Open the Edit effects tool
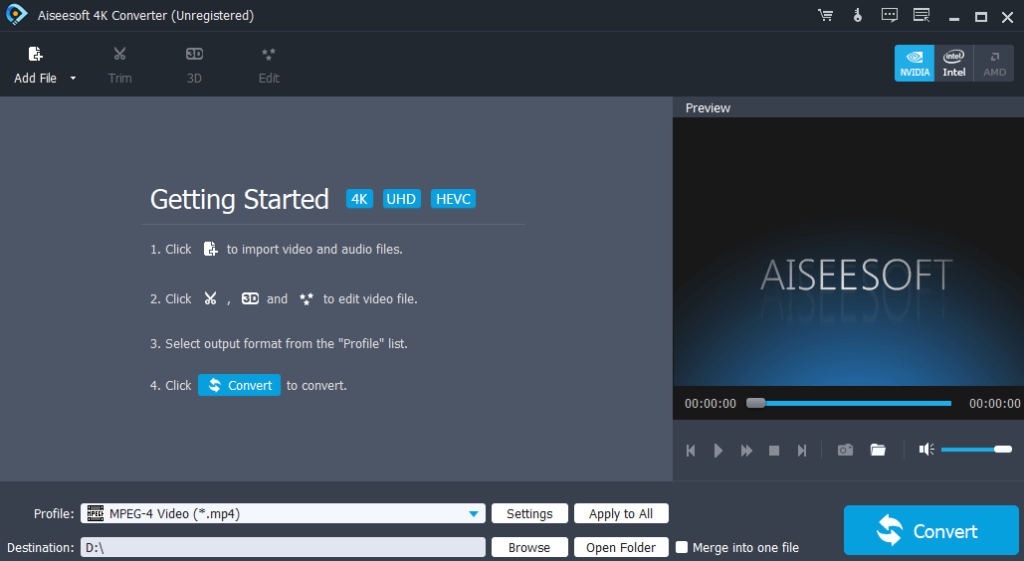 point(268,65)
